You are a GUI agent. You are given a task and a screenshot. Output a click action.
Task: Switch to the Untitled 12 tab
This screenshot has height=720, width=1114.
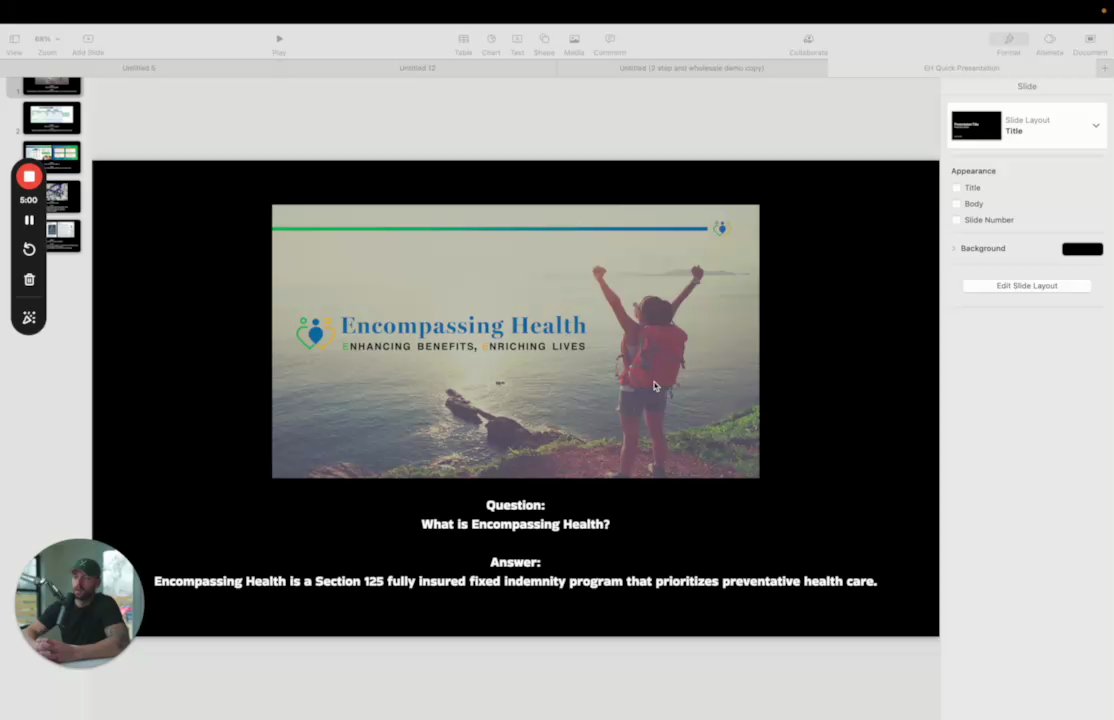(417, 68)
